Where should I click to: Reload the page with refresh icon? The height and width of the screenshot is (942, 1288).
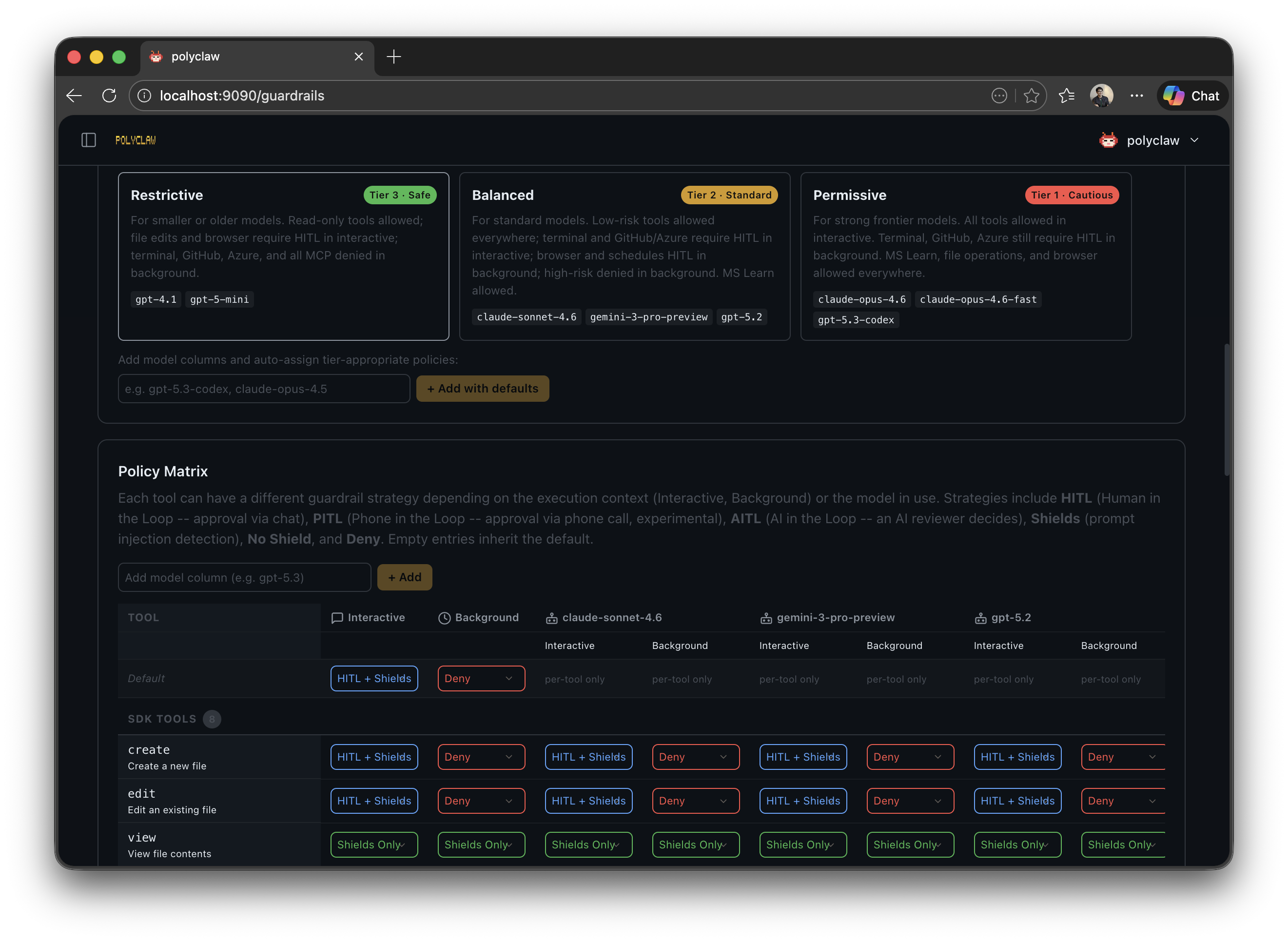109,96
